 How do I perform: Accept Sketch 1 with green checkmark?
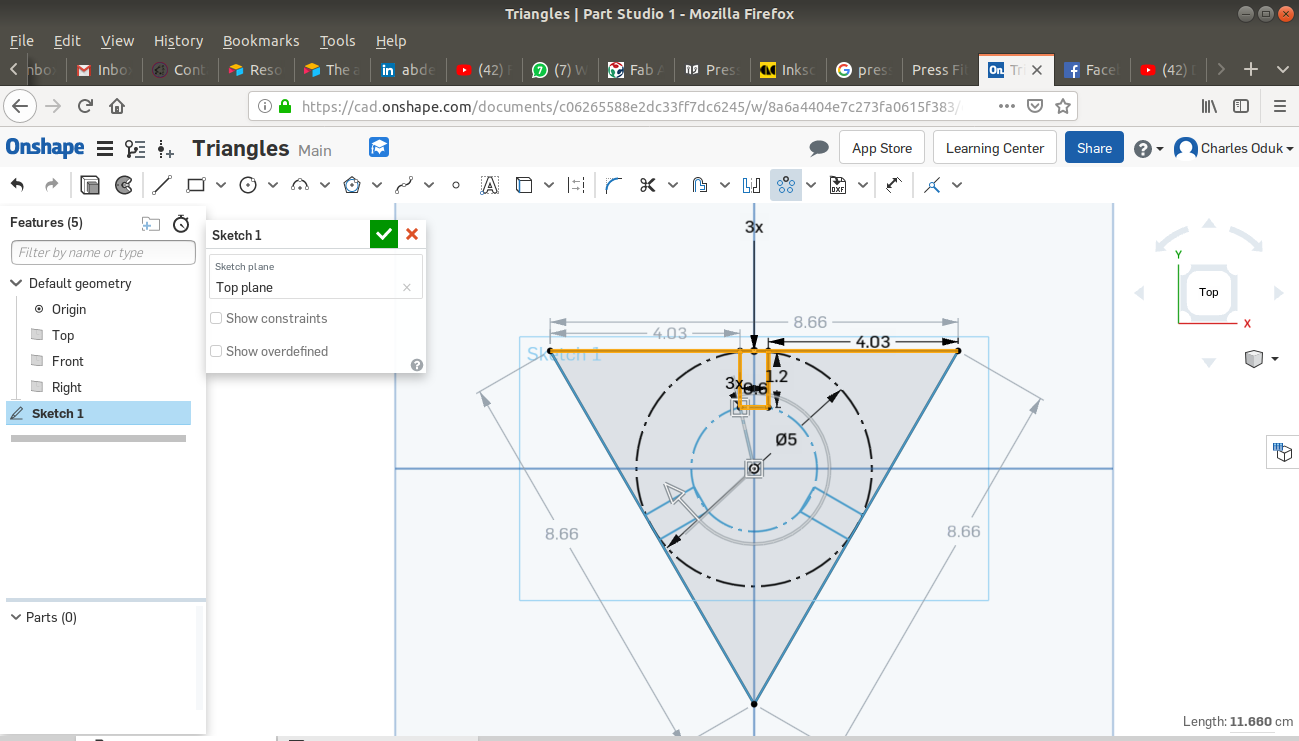[x=383, y=234]
